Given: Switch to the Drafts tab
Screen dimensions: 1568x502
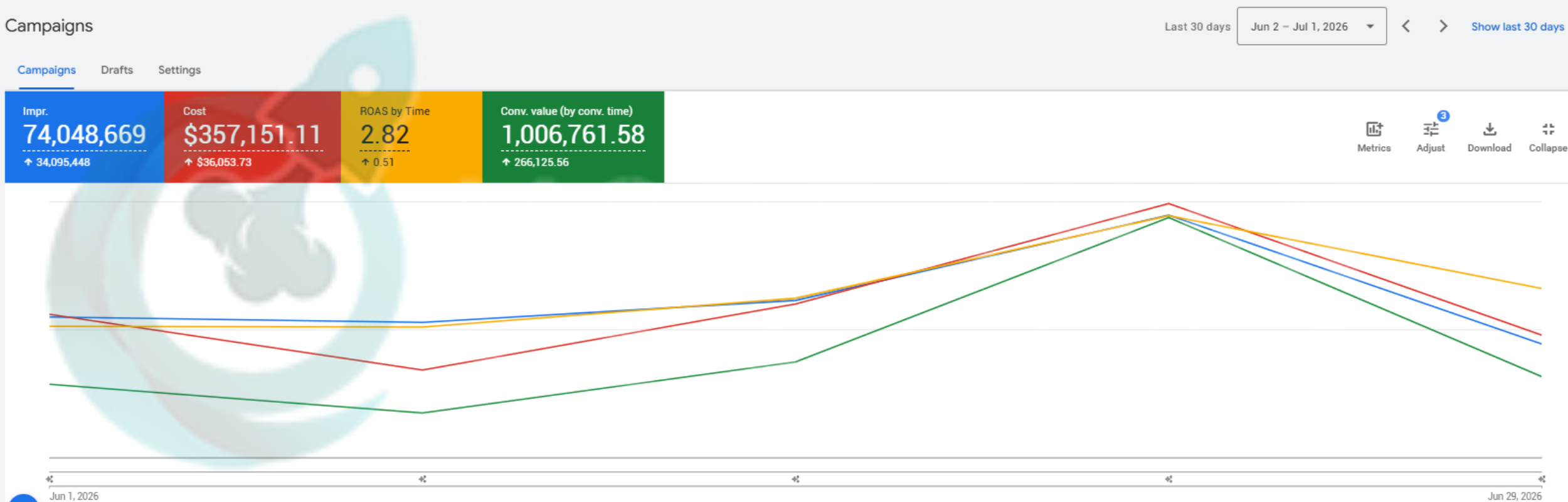Looking at the screenshot, I should coord(117,70).
